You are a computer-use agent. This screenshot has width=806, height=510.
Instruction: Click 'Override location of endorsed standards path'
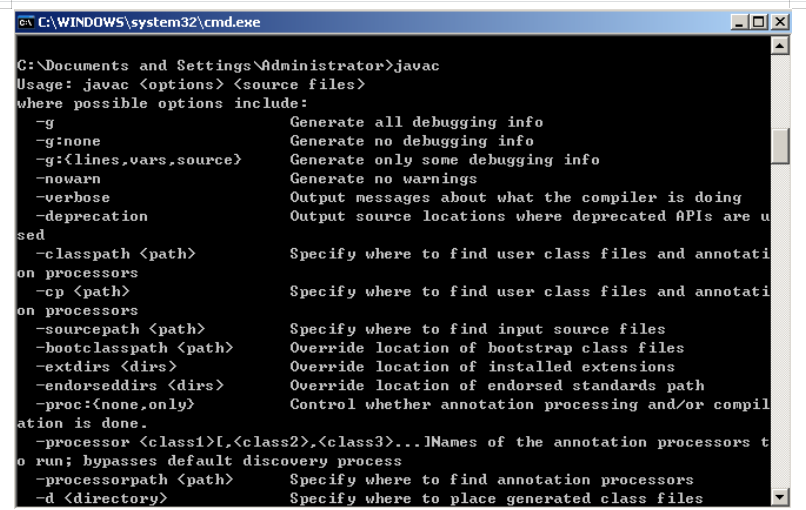497,386
